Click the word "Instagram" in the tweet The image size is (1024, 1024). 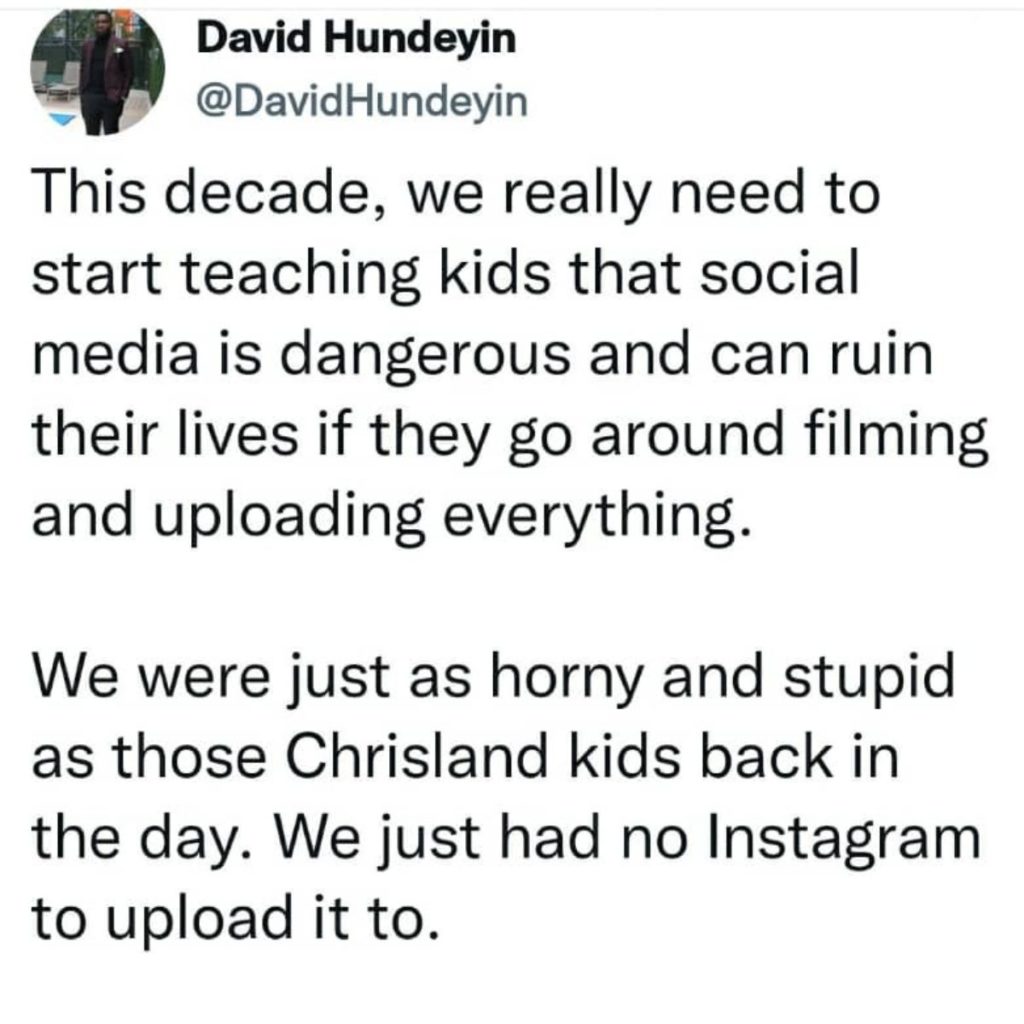(x=844, y=840)
